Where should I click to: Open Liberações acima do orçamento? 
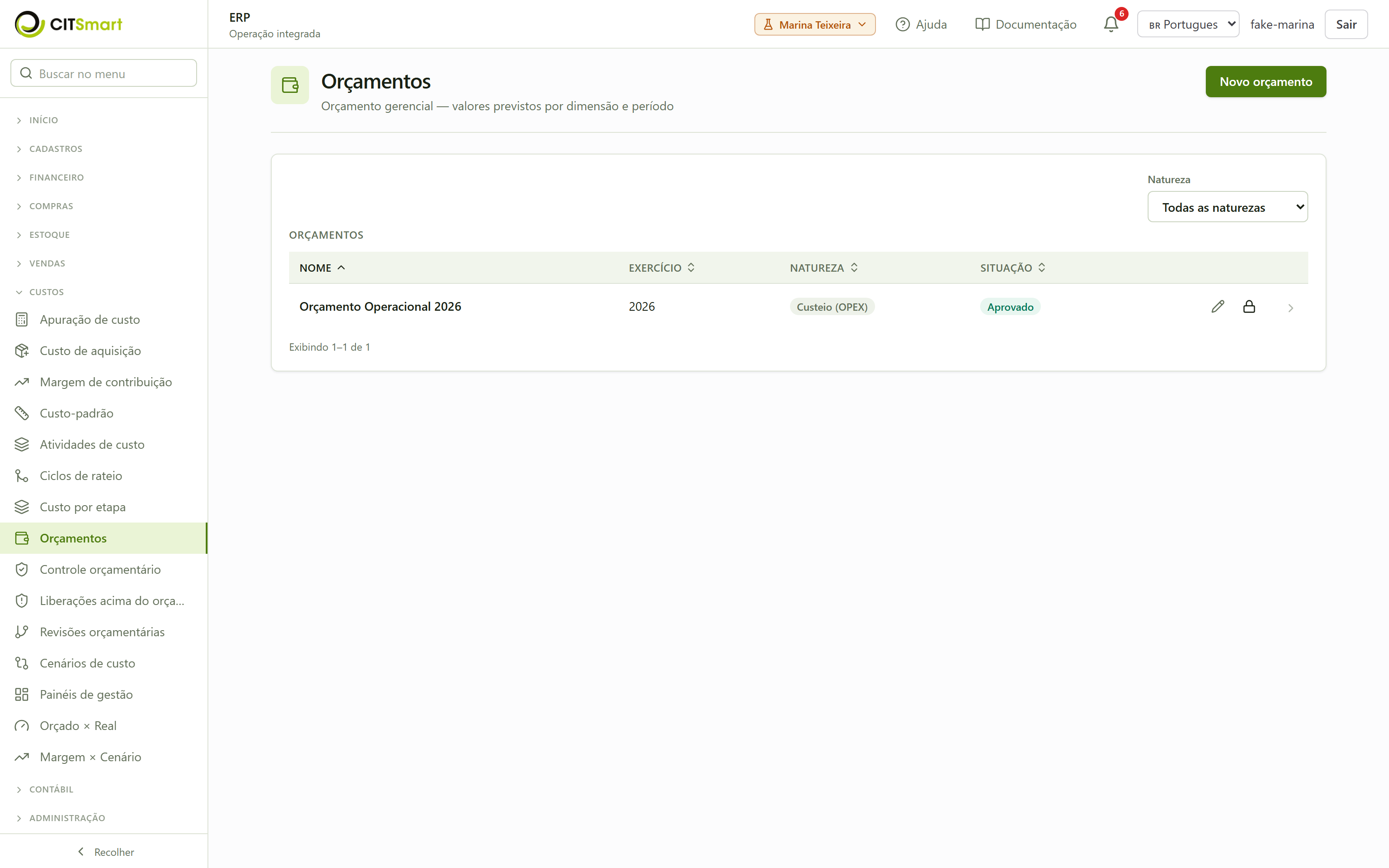(103, 601)
